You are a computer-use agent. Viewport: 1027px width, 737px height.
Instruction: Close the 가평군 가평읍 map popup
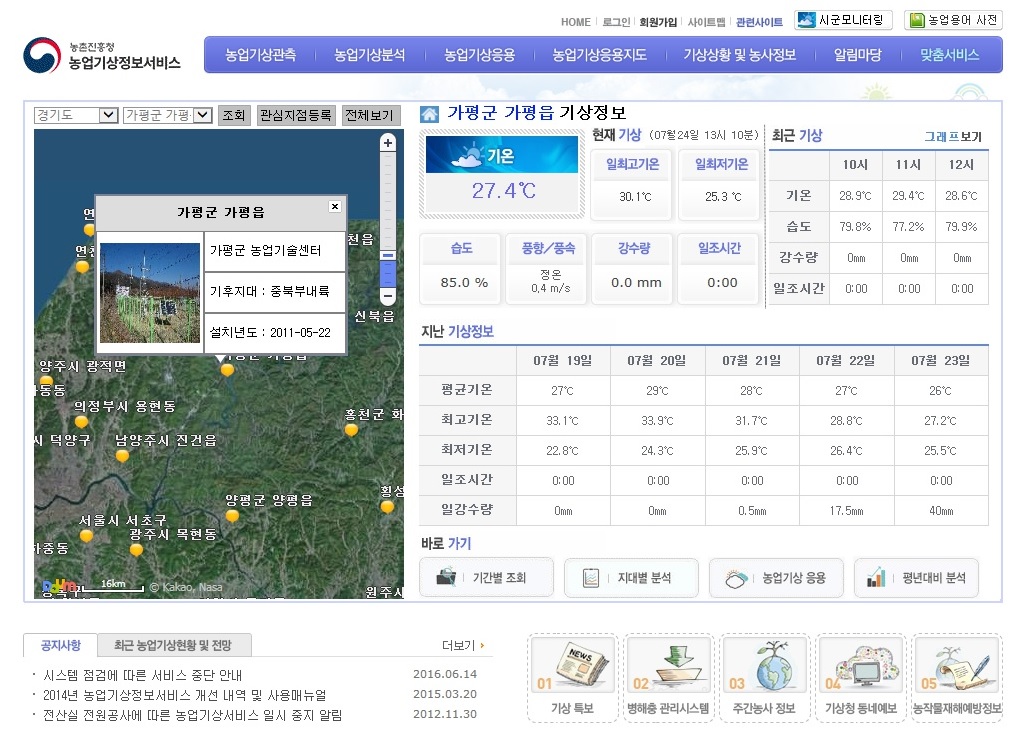click(x=335, y=206)
